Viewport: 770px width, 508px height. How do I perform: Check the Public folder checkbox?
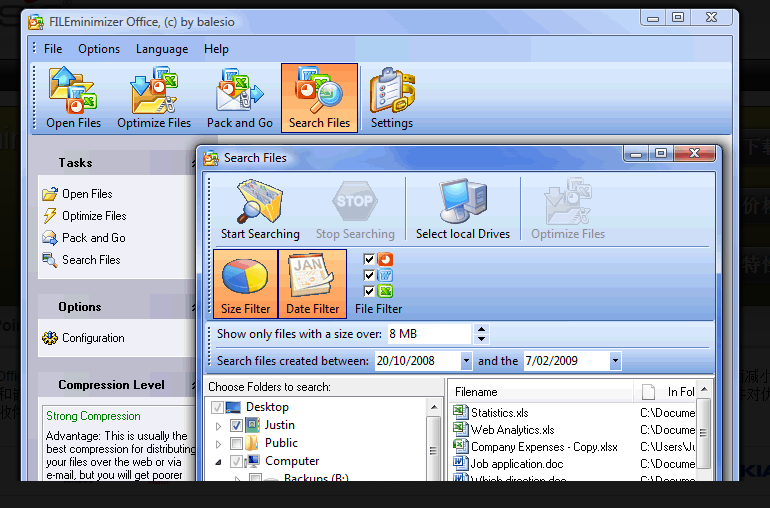tap(236, 443)
